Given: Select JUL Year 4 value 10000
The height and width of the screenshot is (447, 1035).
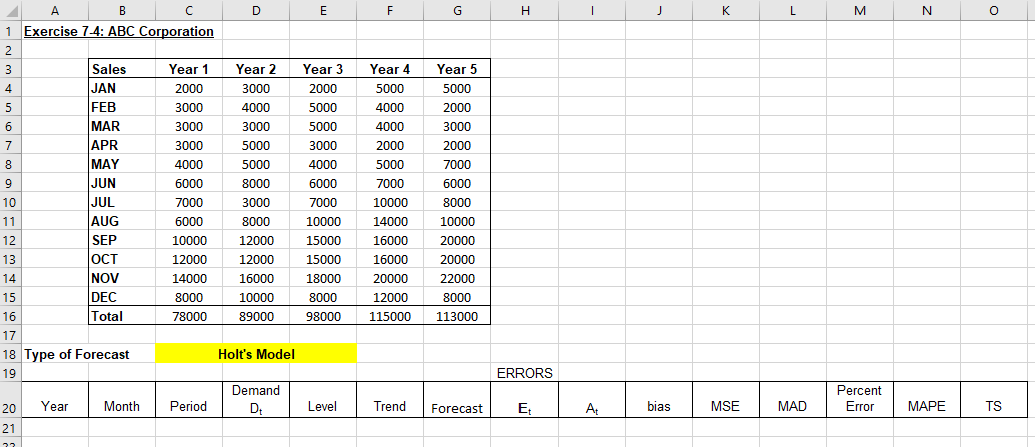Looking at the screenshot, I should 390,202.
